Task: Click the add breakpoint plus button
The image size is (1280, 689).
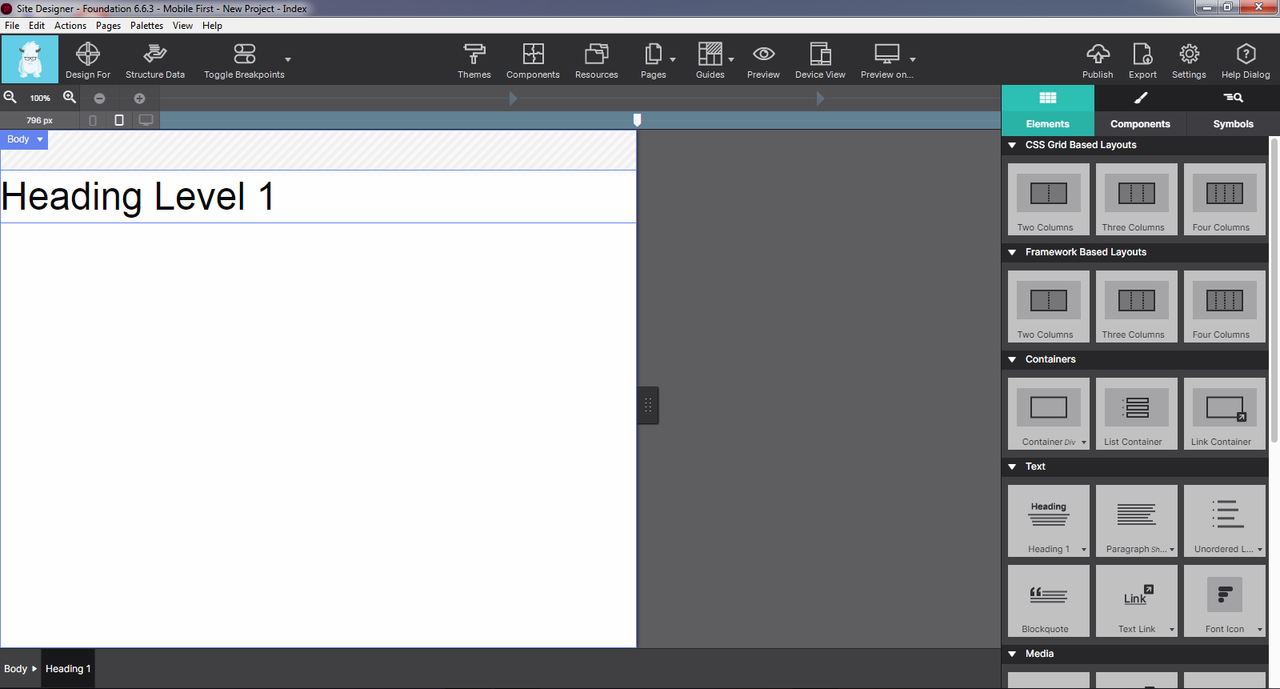Action: click(x=139, y=98)
